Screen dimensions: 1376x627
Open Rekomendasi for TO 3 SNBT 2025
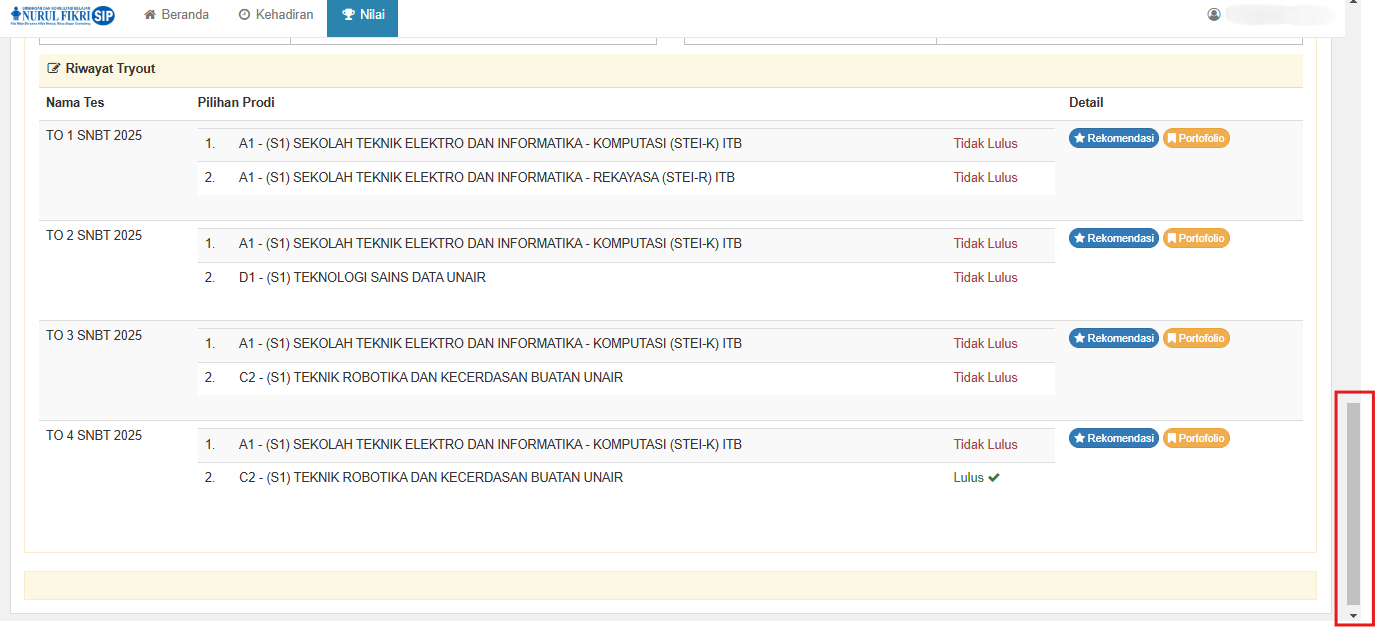tap(1113, 338)
